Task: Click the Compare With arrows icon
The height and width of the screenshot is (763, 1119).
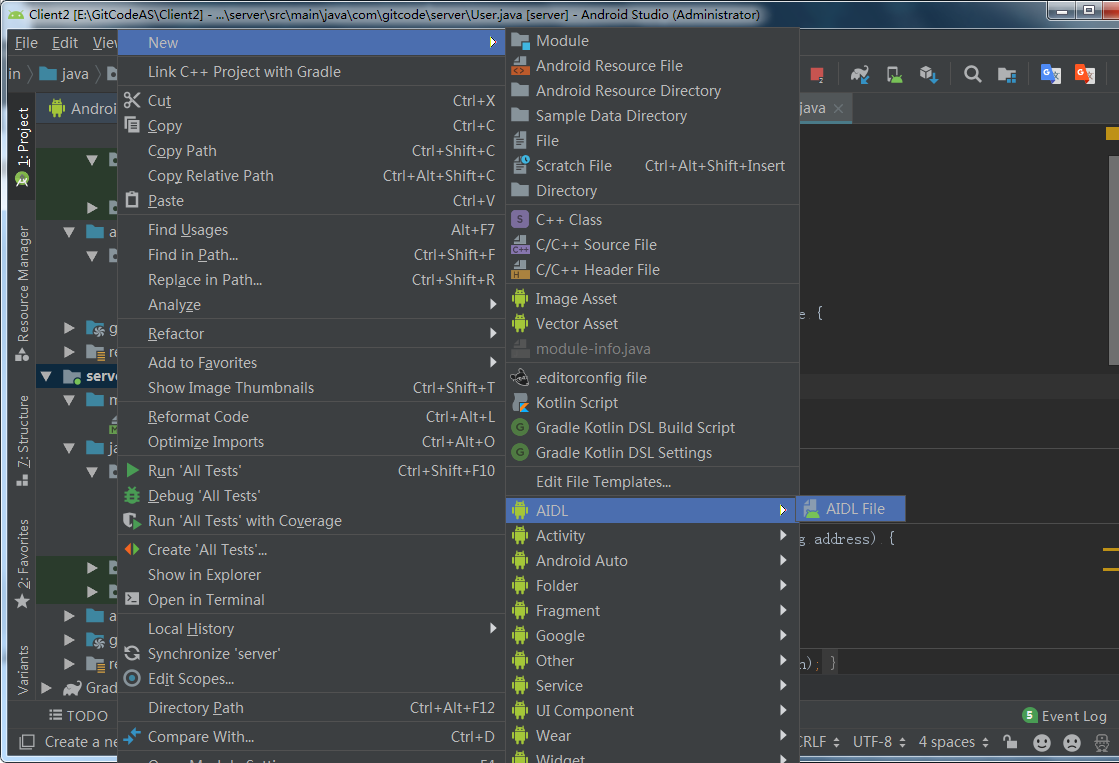Action: pyautogui.click(x=132, y=736)
